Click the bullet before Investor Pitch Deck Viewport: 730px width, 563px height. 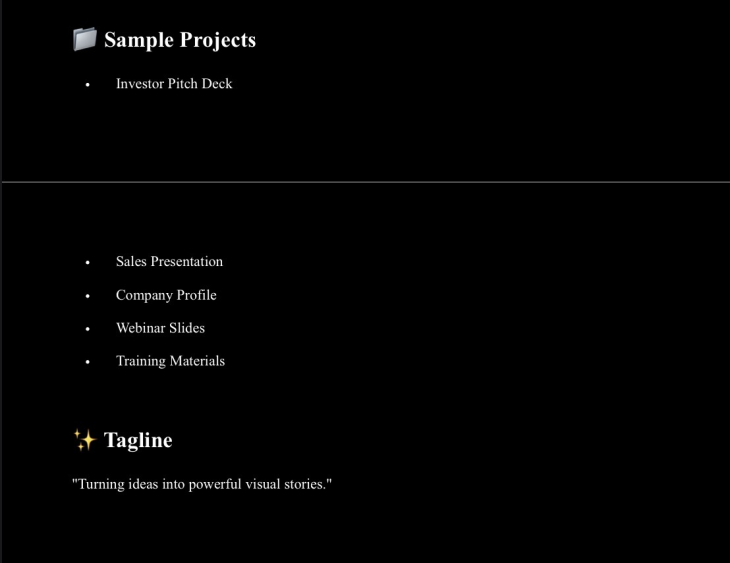(x=88, y=85)
